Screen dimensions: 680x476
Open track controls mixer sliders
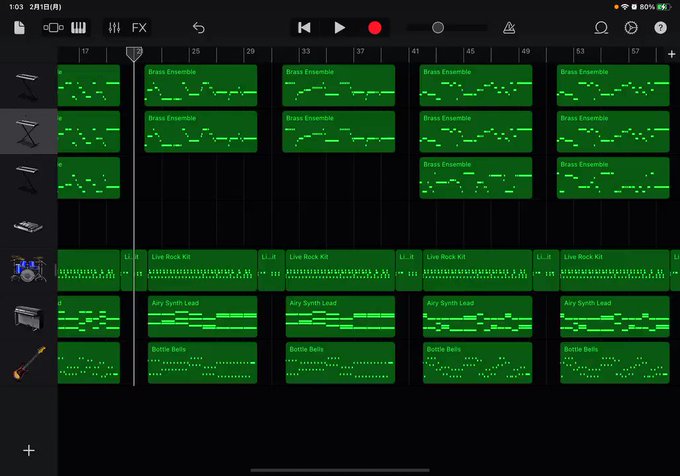[114, 28]
